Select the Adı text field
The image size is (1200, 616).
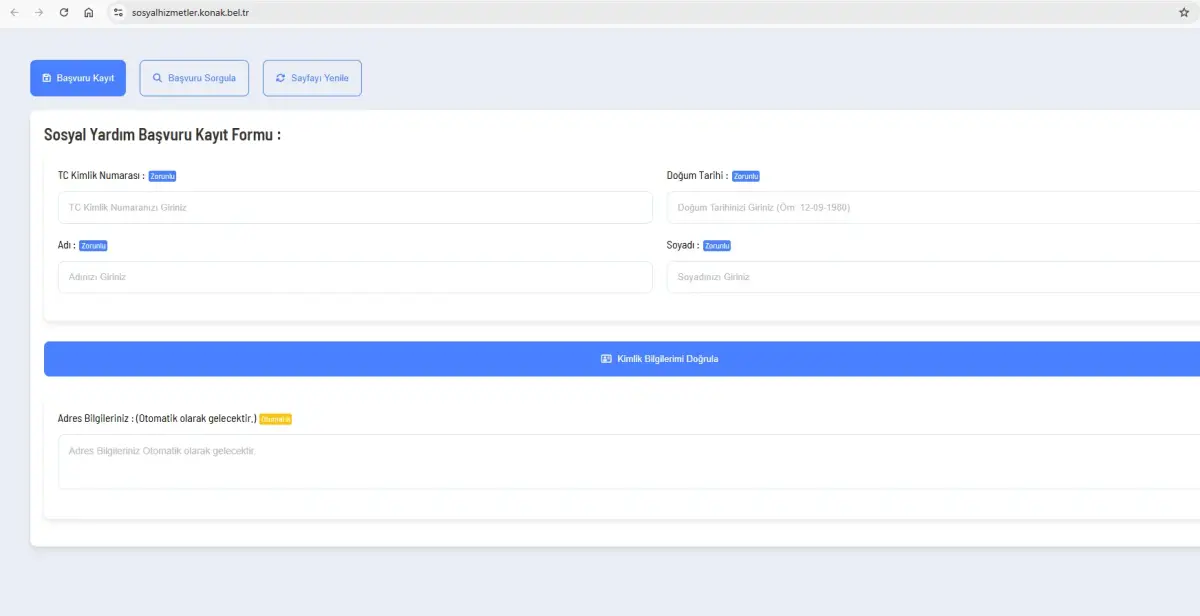click(x=355, y=277)
